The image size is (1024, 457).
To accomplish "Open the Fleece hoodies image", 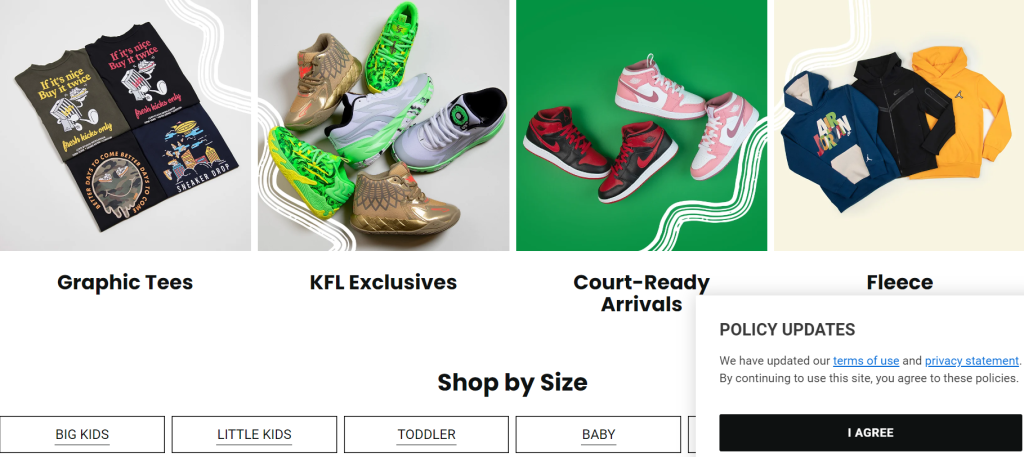I will (899, 125).
